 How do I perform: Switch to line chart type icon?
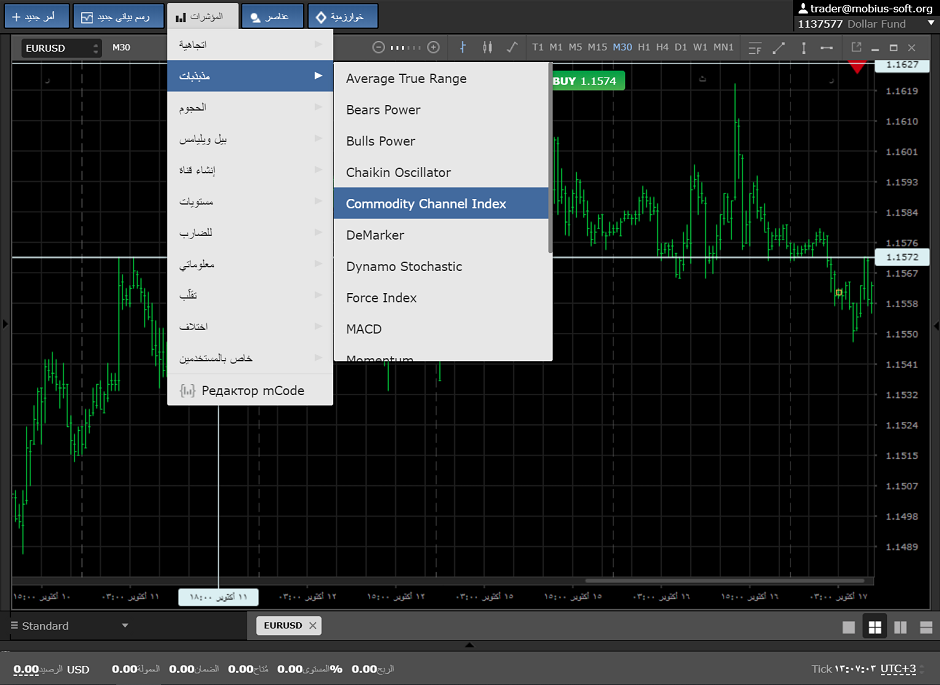point(513,47)
